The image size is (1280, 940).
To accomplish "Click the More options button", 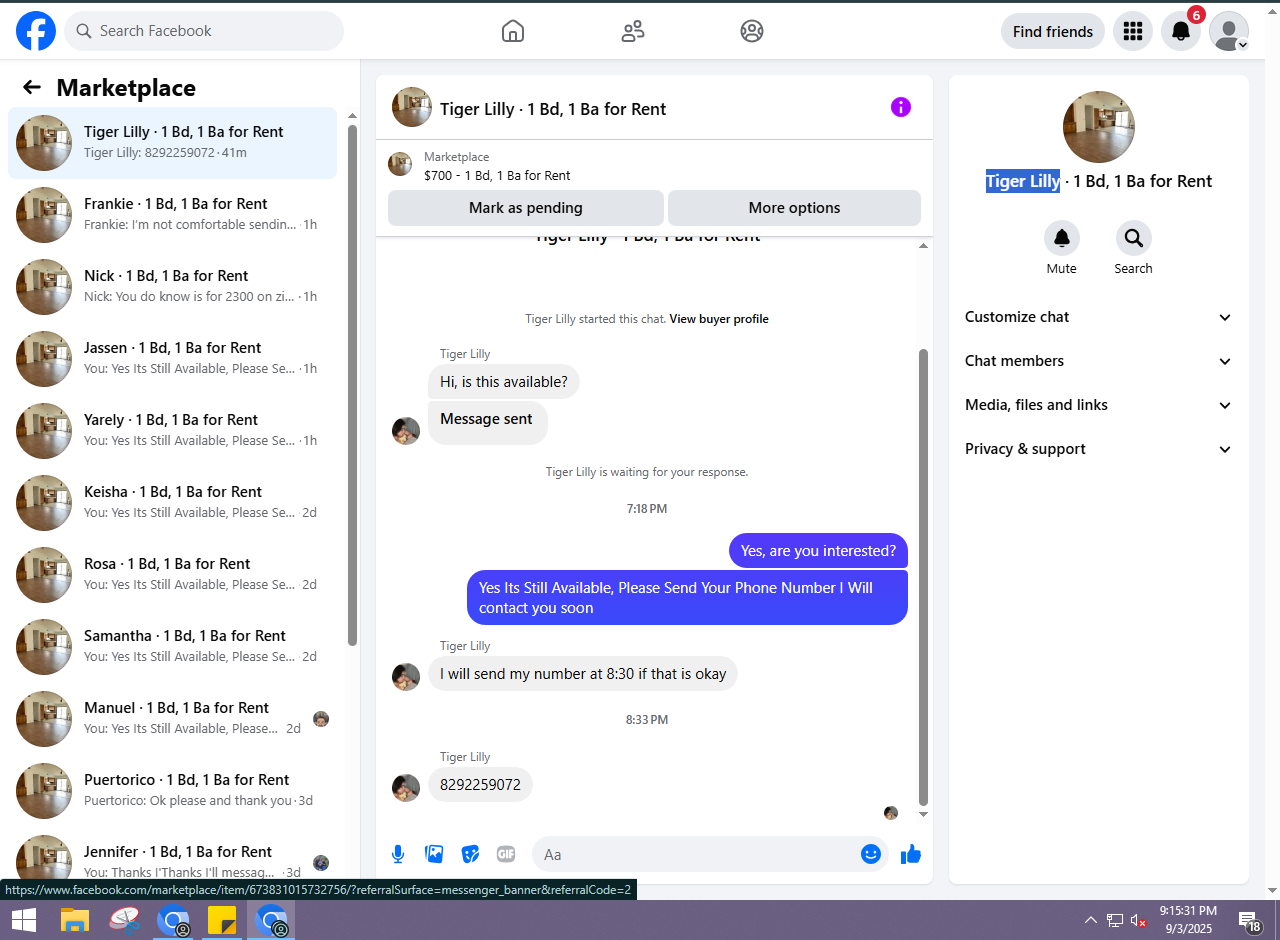I will pos(794,208).
